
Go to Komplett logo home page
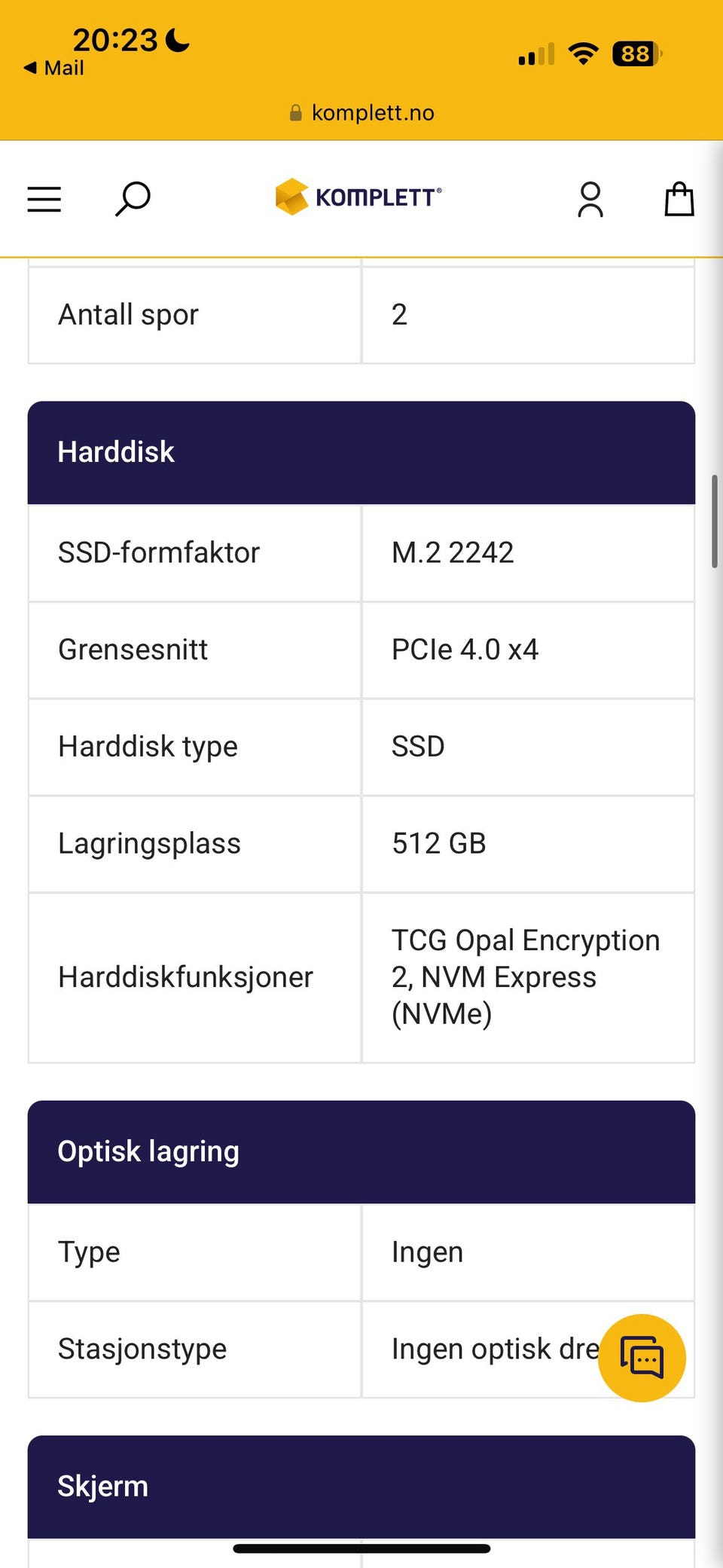point(358,197)
